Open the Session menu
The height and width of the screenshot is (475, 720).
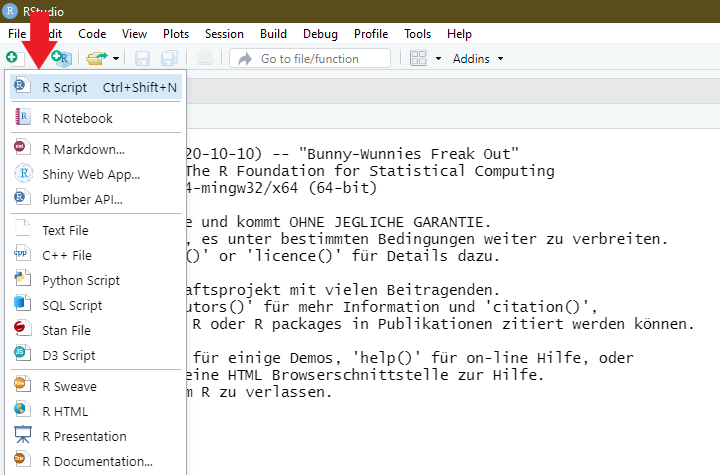(224, 34)
